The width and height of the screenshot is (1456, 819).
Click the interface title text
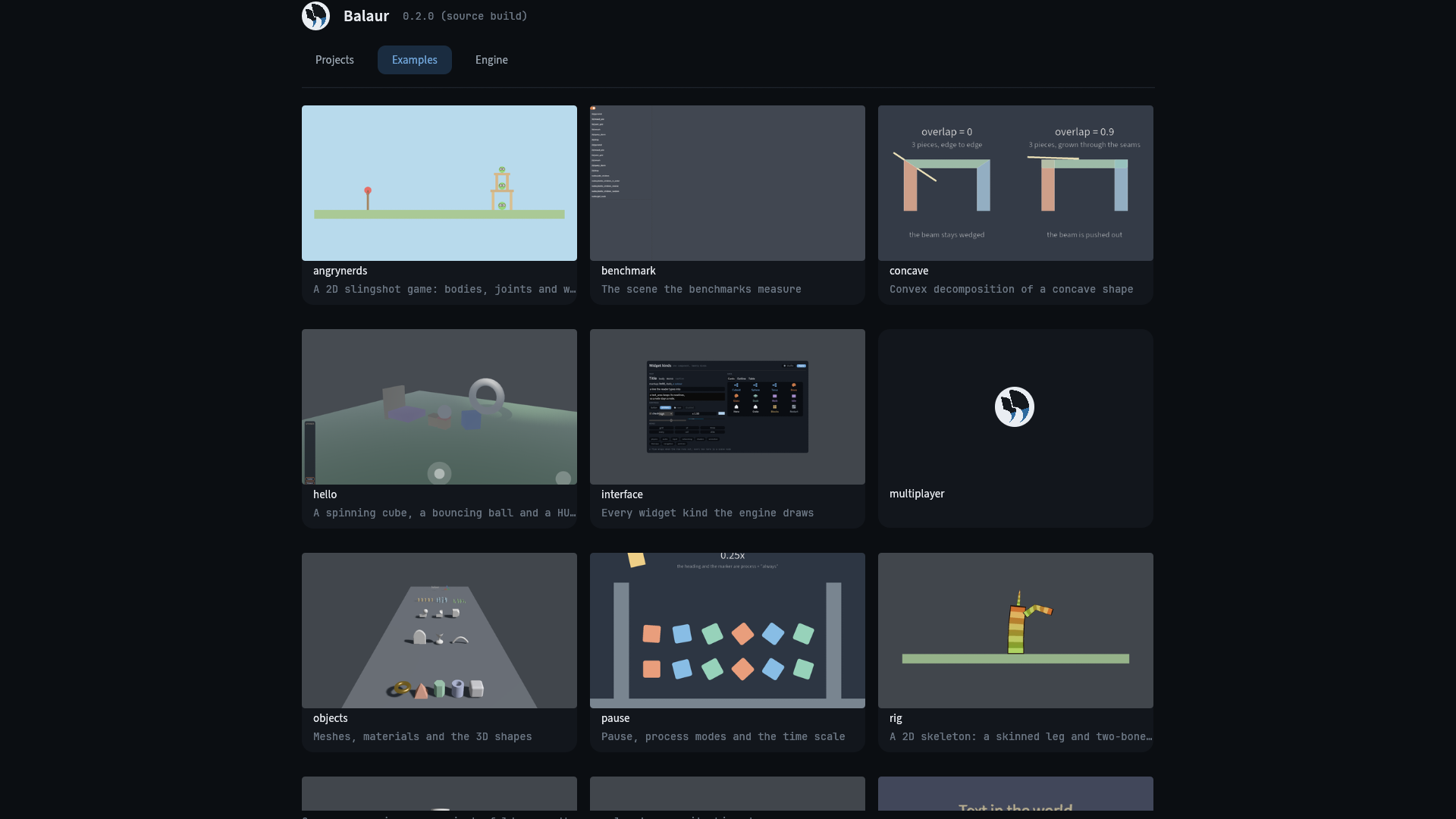622,494
